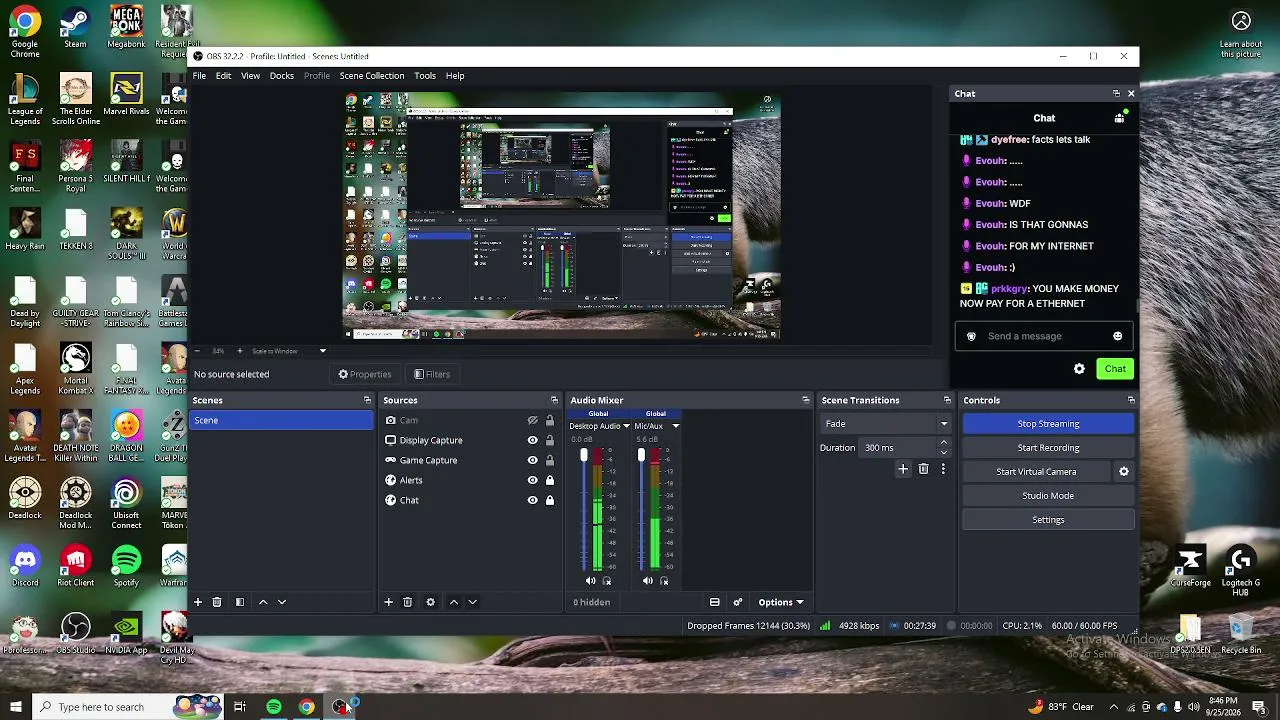
Task: Open the preview scaling dropdown arrow
Action: 322,351
